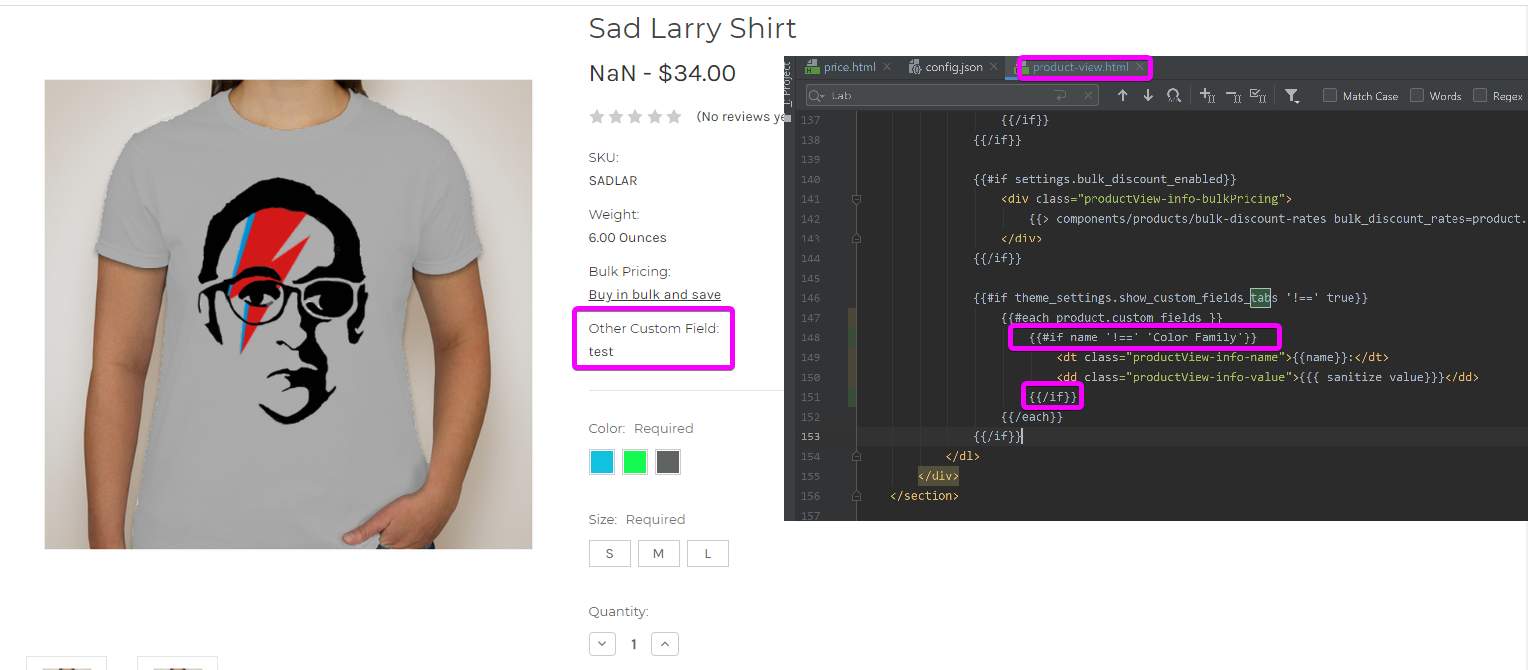
Task: Go to next search occurrence arrow
Action: tap(1148, 95)
